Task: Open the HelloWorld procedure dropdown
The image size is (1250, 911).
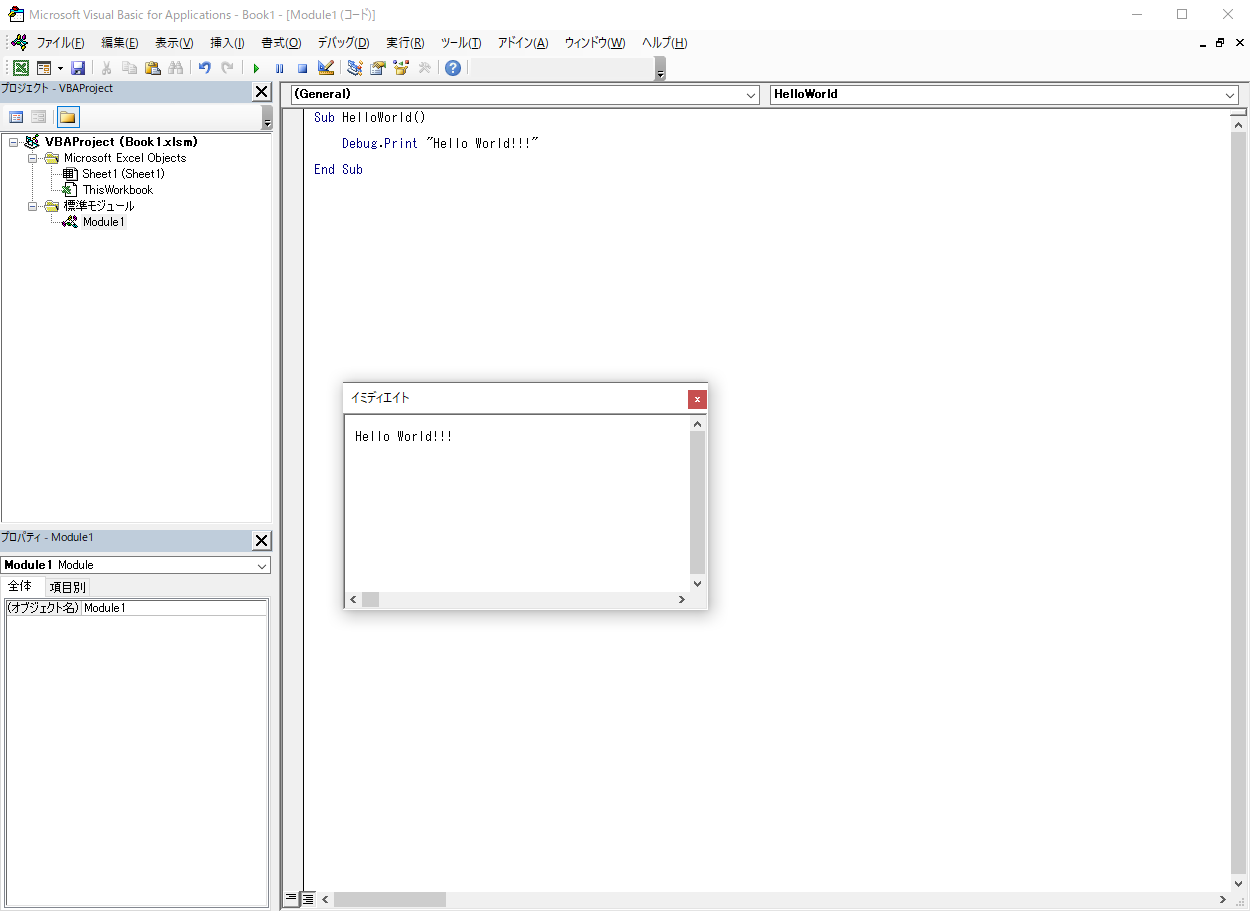Action: point(1230,95)
